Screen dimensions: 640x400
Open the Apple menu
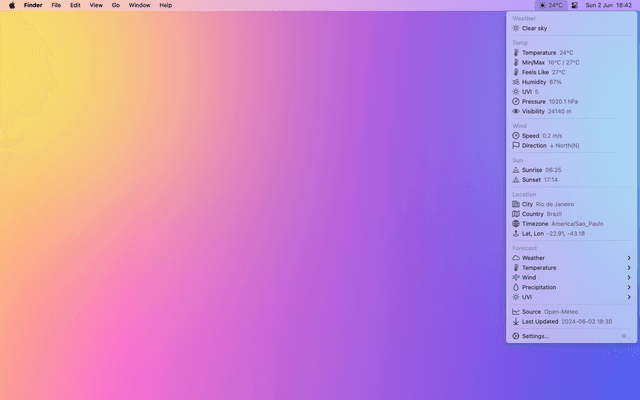point(12,5)
